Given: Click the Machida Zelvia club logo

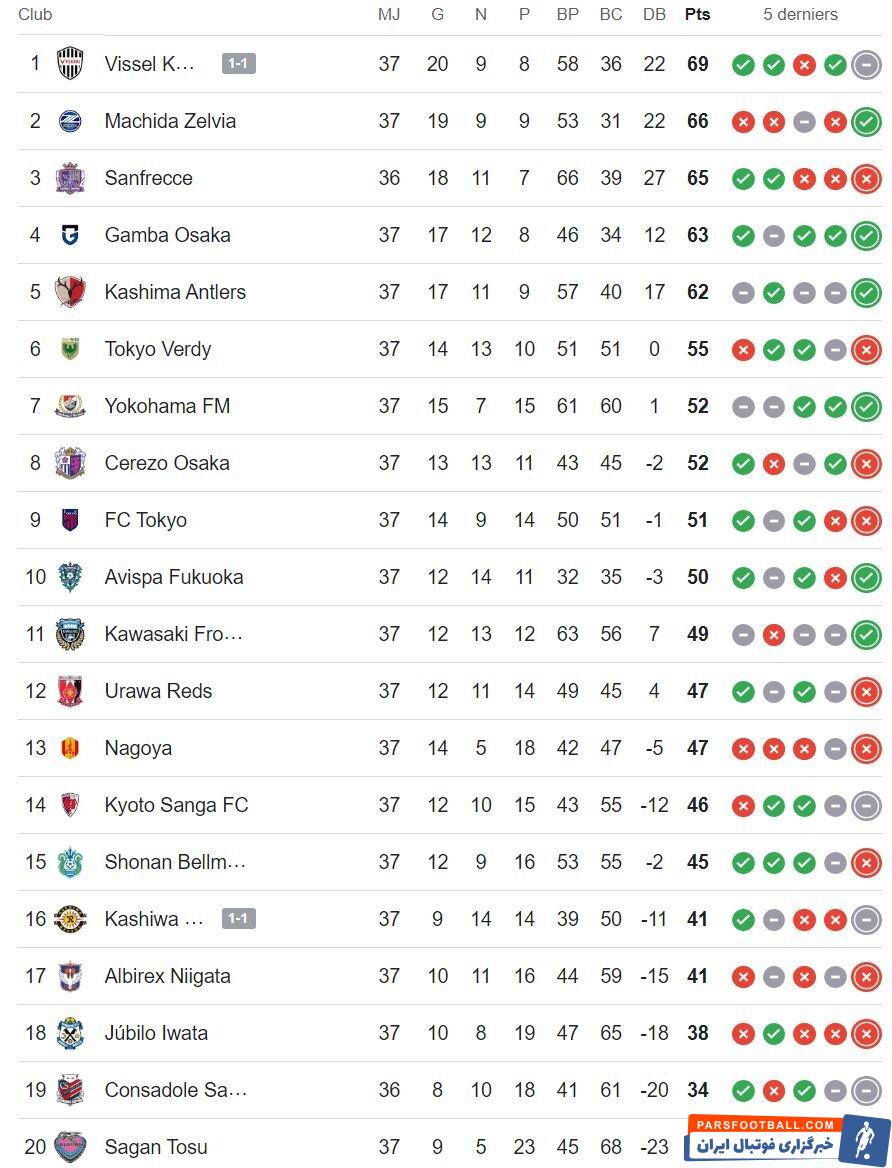Looking at the screenshot, I should click(70, 121).
